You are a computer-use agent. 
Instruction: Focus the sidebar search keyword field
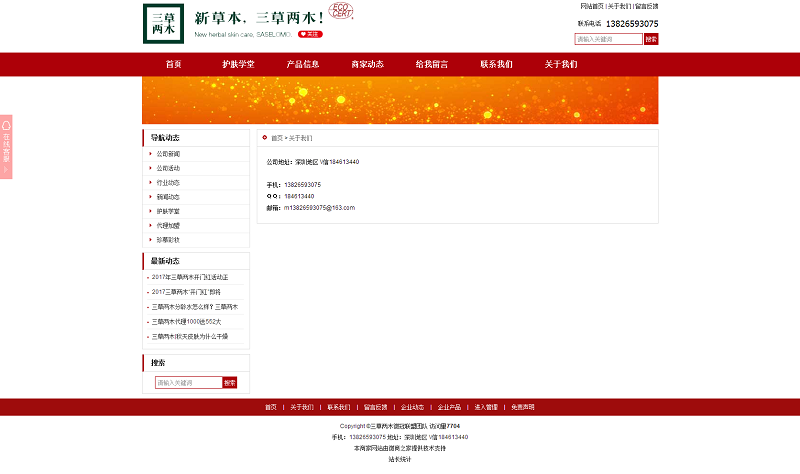pyautogui.click(x=188, y=382)
